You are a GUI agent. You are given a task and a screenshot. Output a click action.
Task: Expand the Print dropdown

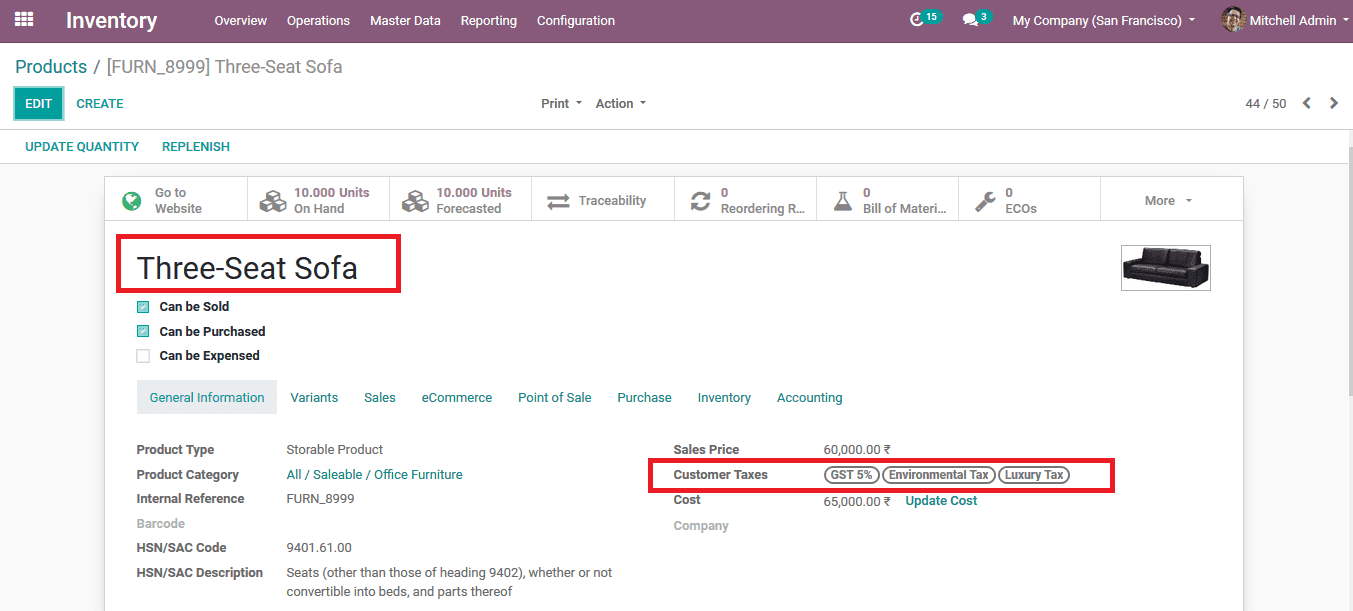point(561,103)
